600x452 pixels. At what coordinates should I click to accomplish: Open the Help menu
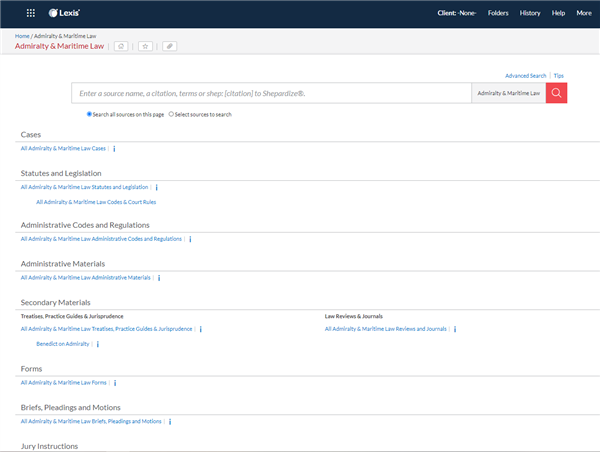click(x=558, y=13)
